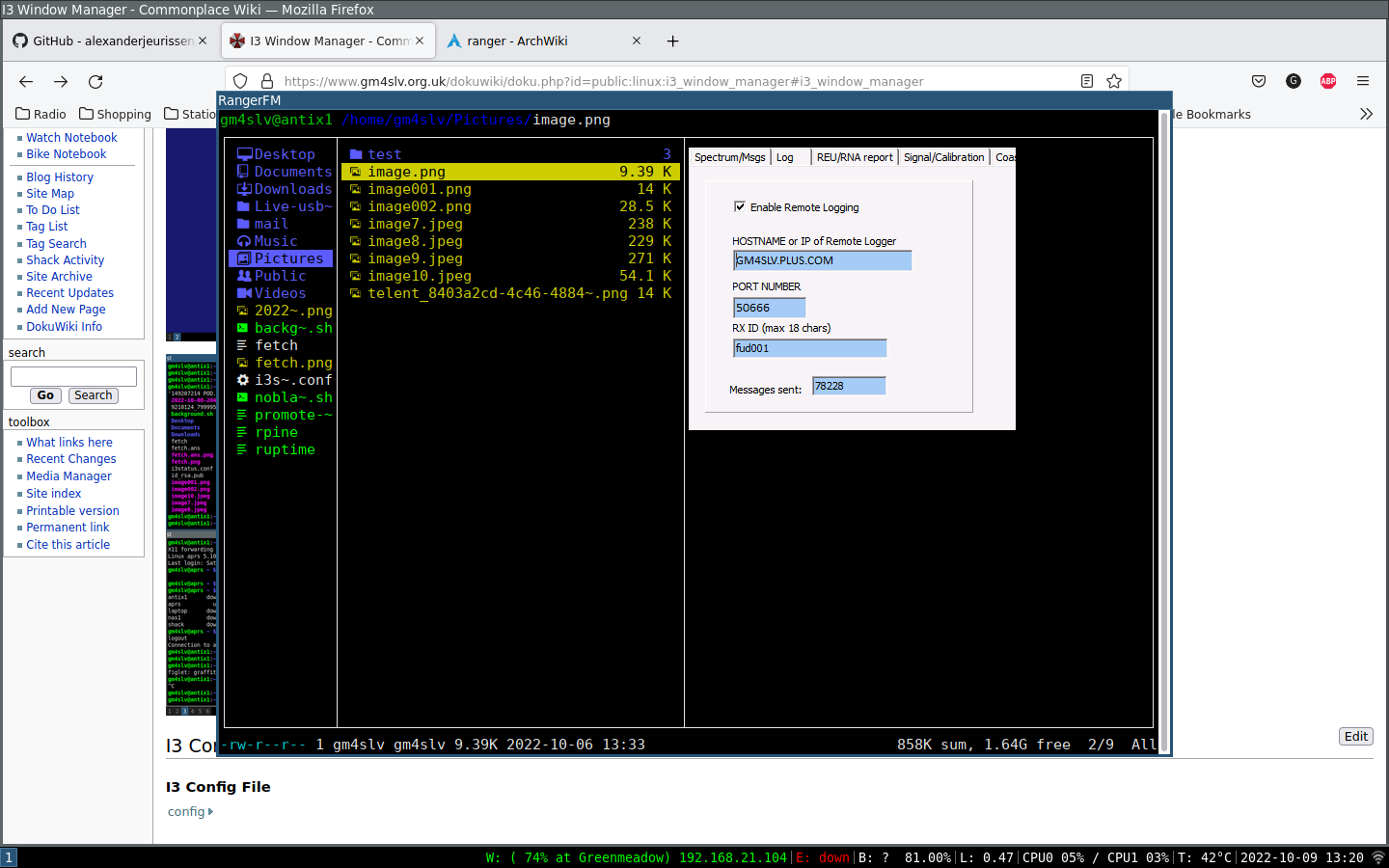Click the Pocket save icon
This screenshot has width=1389, height=868.
tap(1259, 81)
